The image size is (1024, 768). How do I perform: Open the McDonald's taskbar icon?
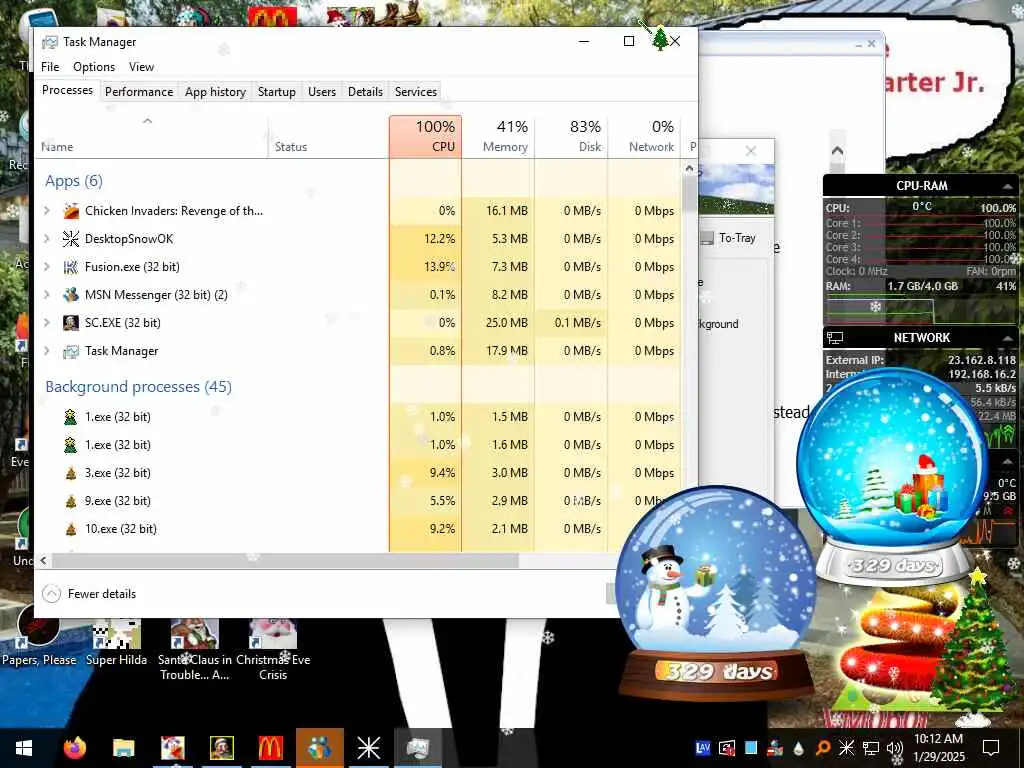[270, 748]
